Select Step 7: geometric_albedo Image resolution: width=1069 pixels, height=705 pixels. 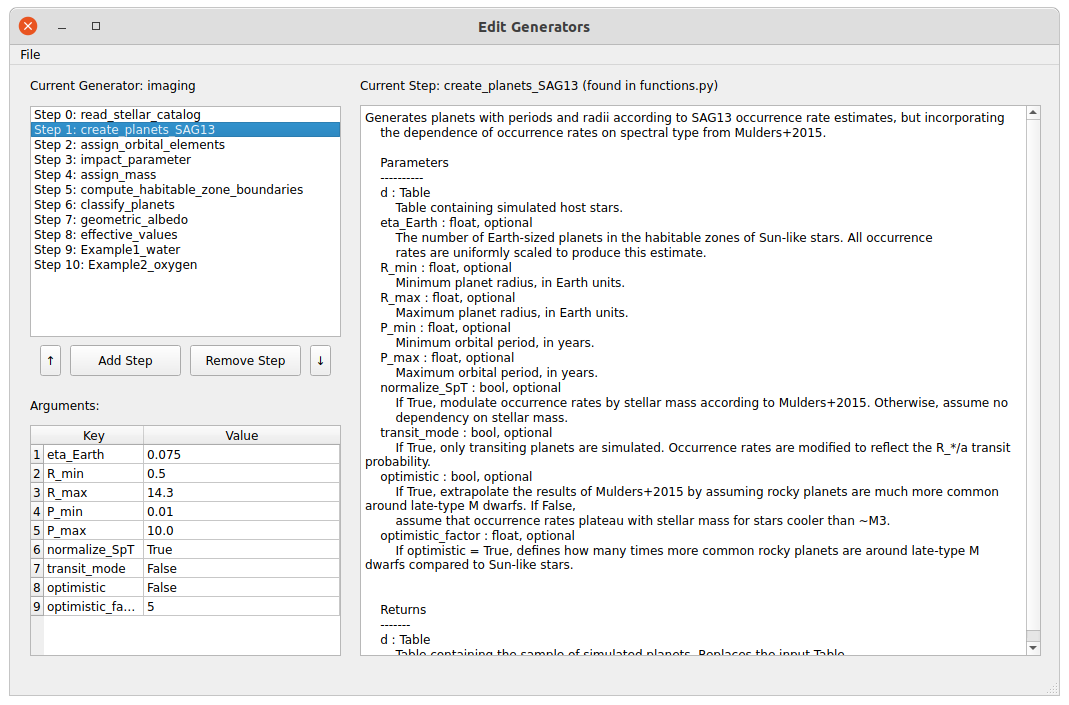coord(185,220)
